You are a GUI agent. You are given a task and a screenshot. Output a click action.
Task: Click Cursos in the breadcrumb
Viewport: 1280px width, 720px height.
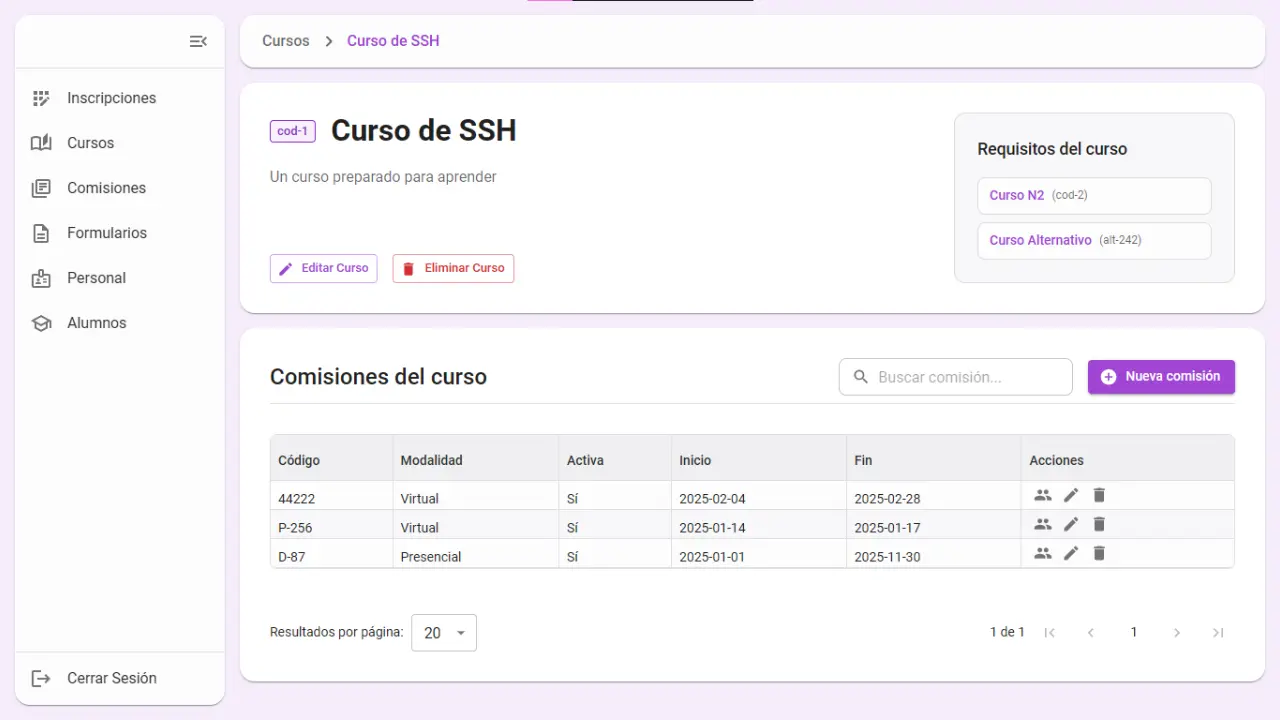tap(286, 41)
